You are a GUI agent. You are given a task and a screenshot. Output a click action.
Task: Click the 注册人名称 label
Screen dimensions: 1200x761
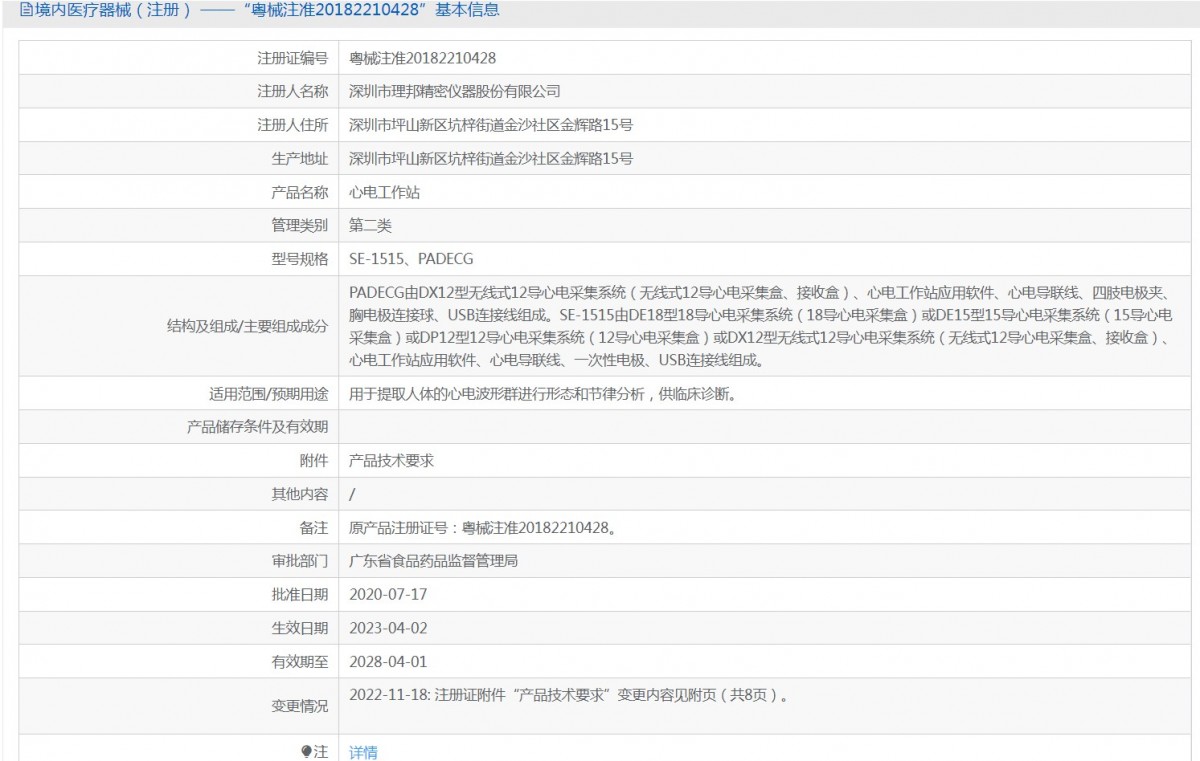coord(292,91)
